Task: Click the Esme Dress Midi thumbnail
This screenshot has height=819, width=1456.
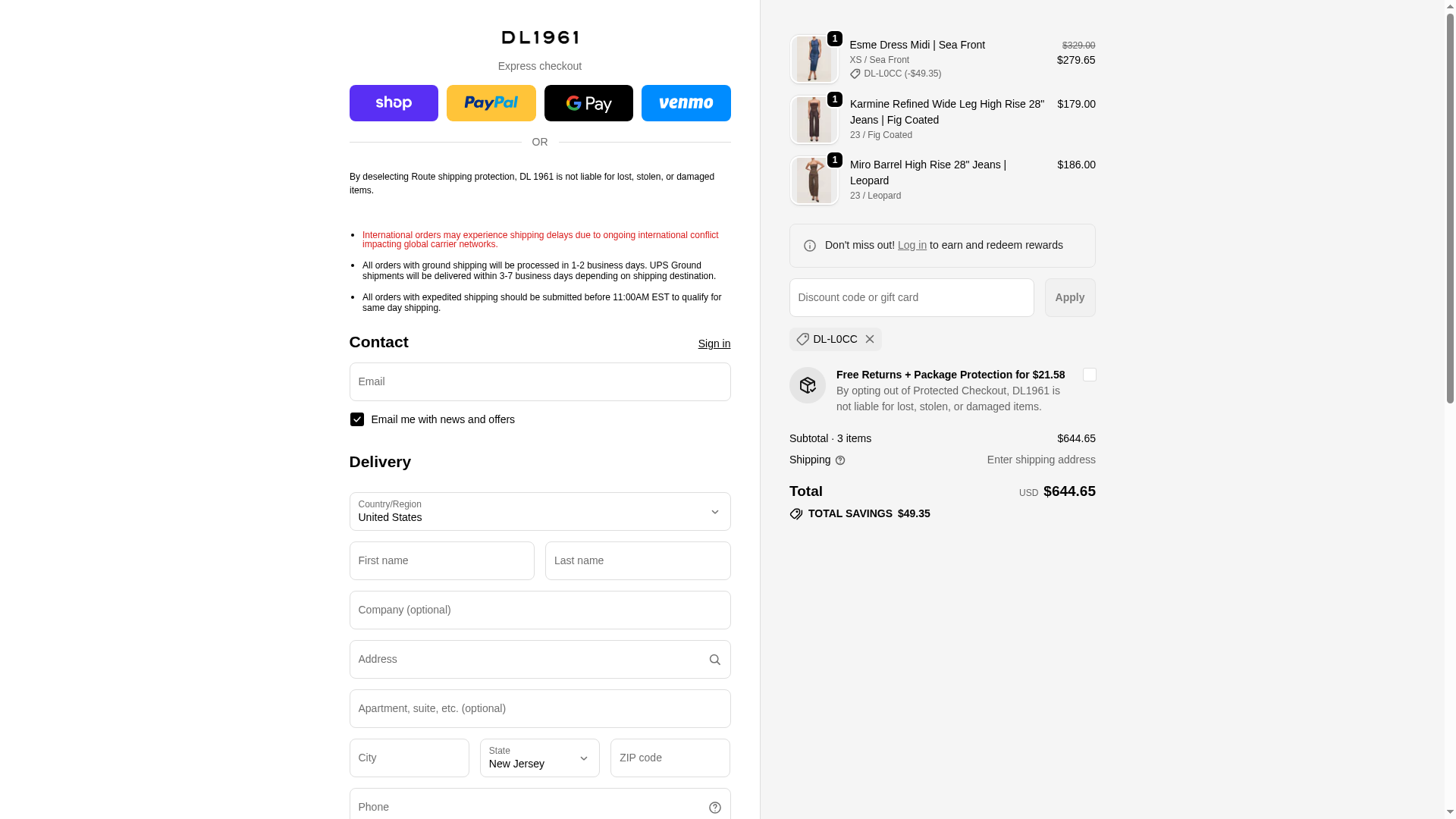Action: click(814, 59)
